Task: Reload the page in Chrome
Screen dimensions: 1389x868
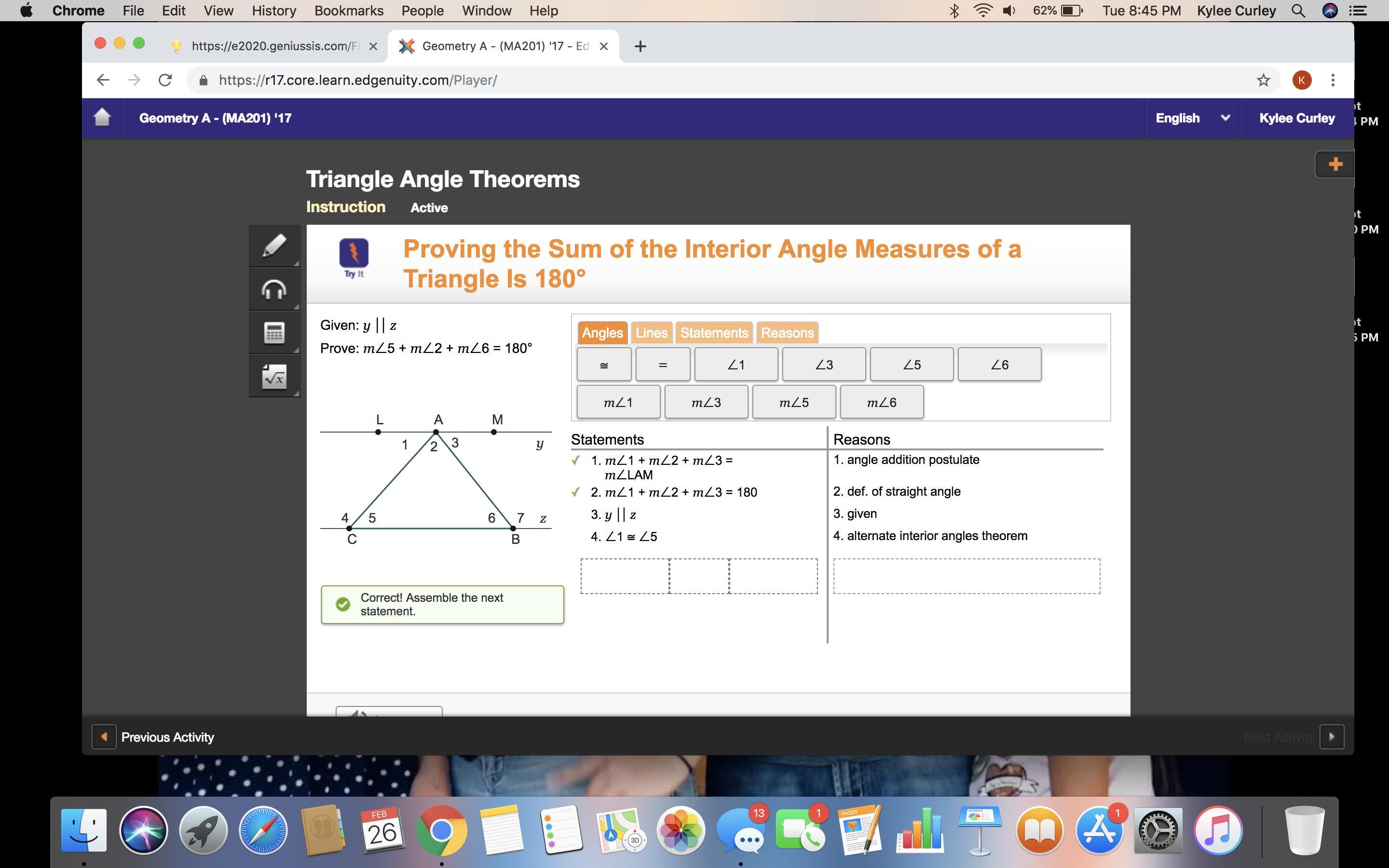Action: tap(165, 81)
